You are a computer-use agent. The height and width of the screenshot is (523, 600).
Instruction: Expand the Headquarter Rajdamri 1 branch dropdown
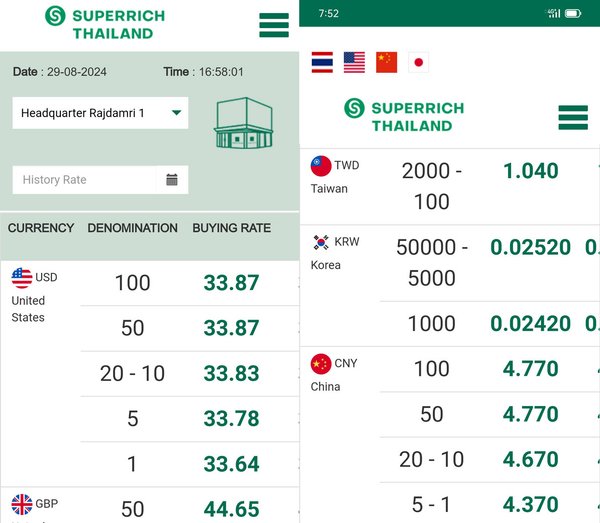point(100,113)
